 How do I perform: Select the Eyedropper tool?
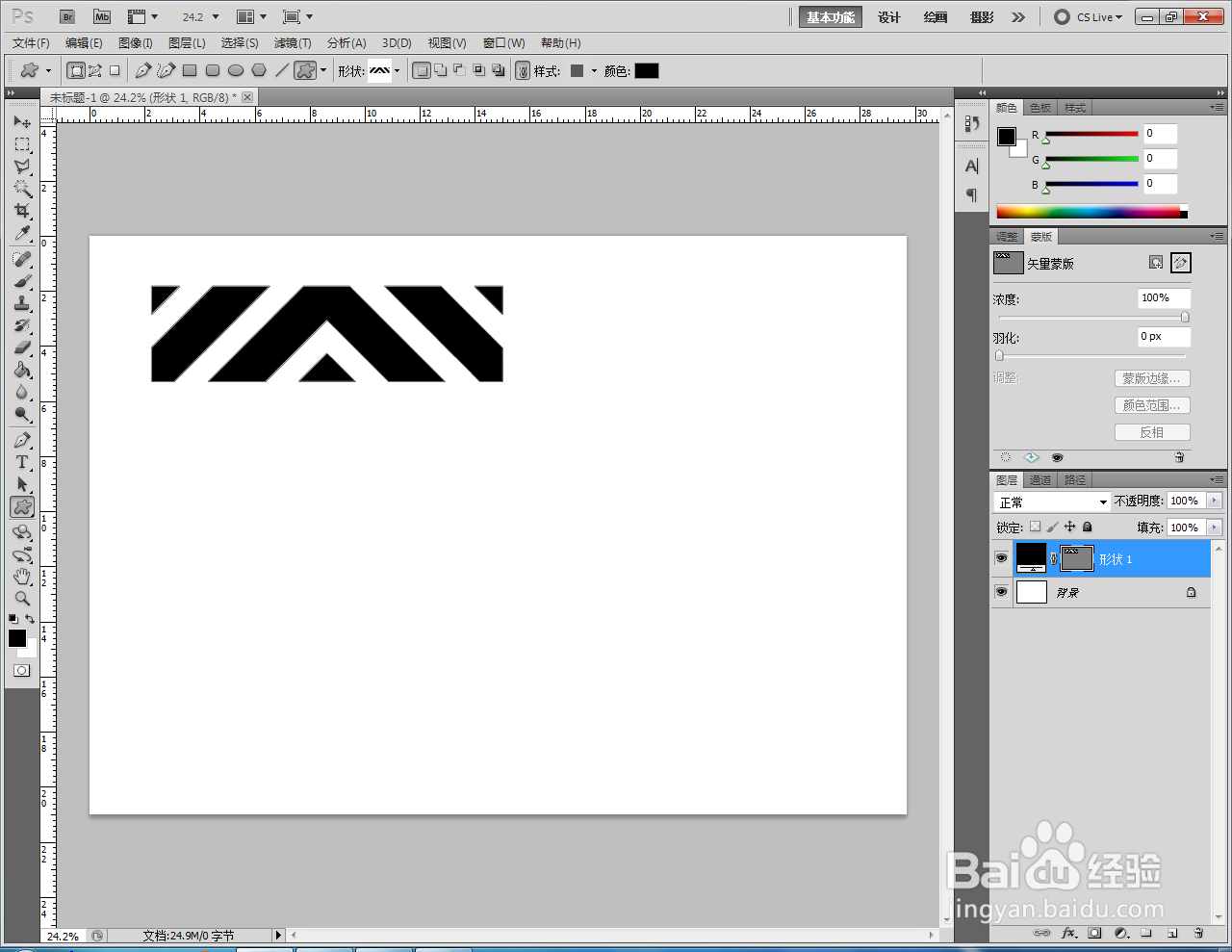[x=21, y=233]
